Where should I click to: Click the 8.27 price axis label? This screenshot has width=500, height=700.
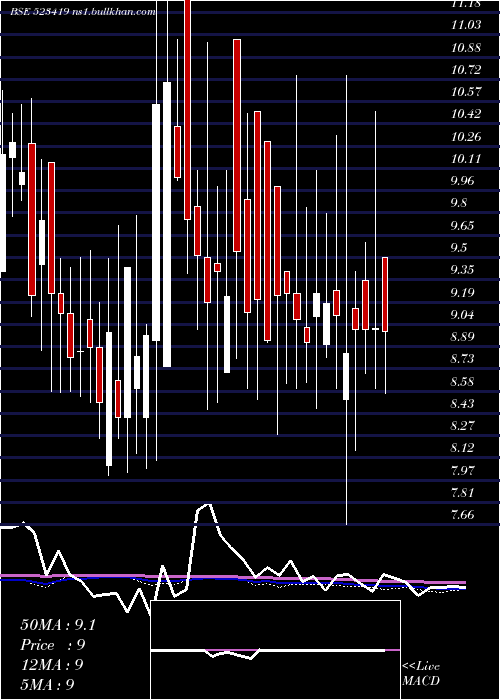pos(464,425)
